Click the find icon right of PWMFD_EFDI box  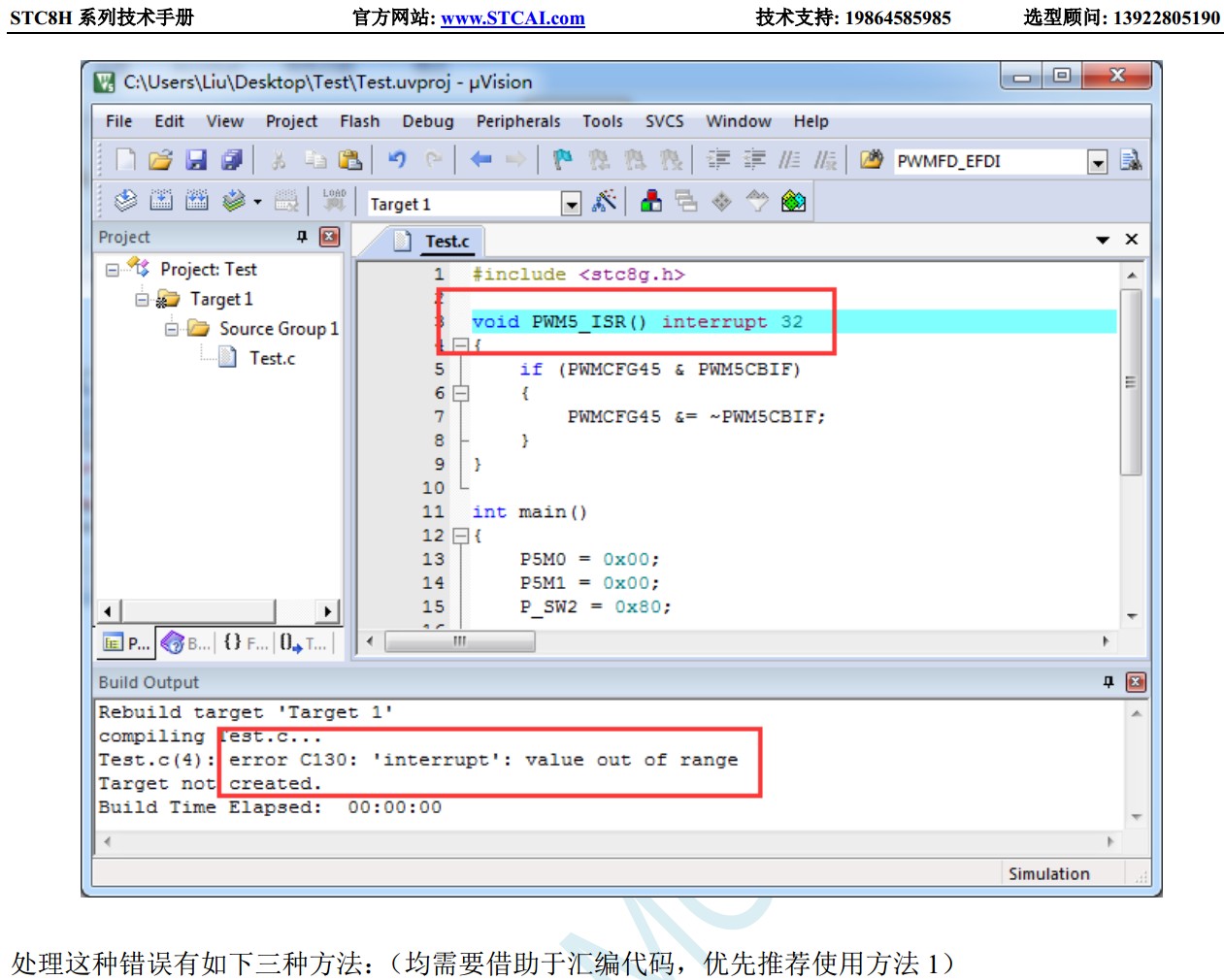1130,160
